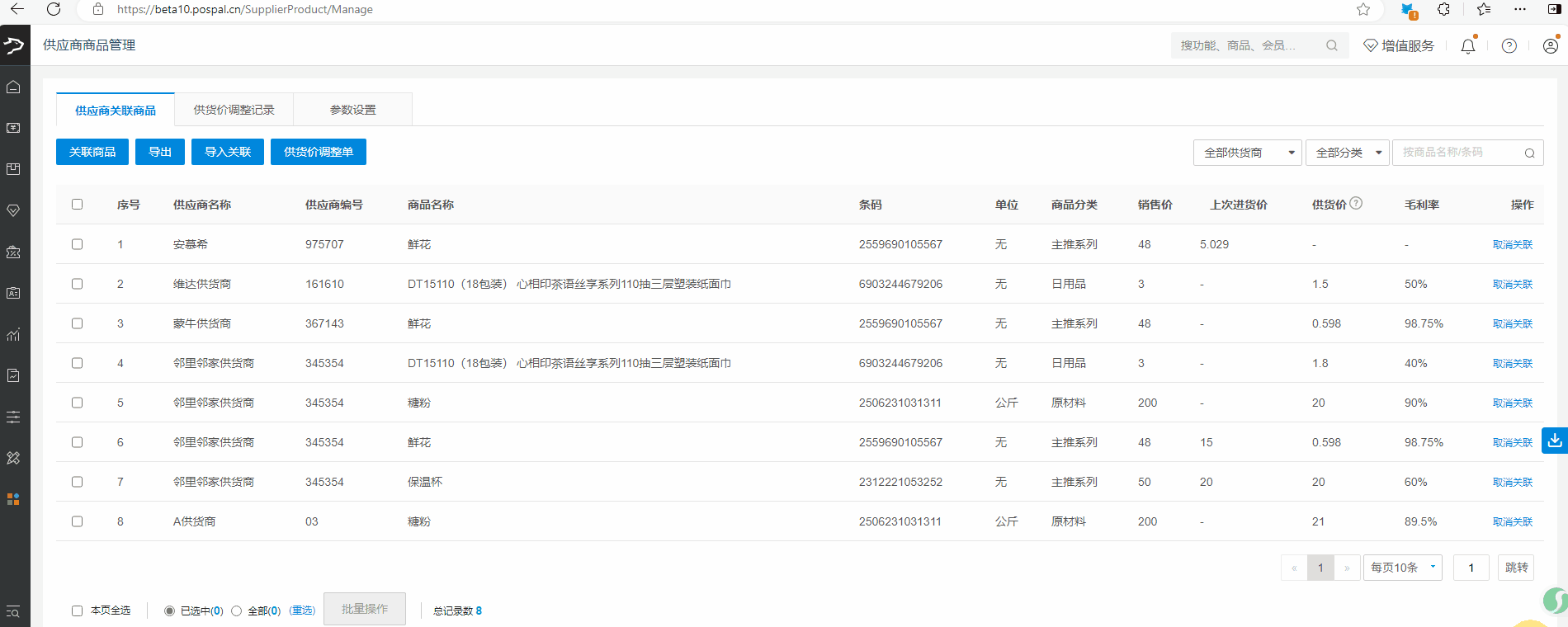The image size is (1568, 627).
Task: Switch to 参数设置 tab
Action: 352,110
